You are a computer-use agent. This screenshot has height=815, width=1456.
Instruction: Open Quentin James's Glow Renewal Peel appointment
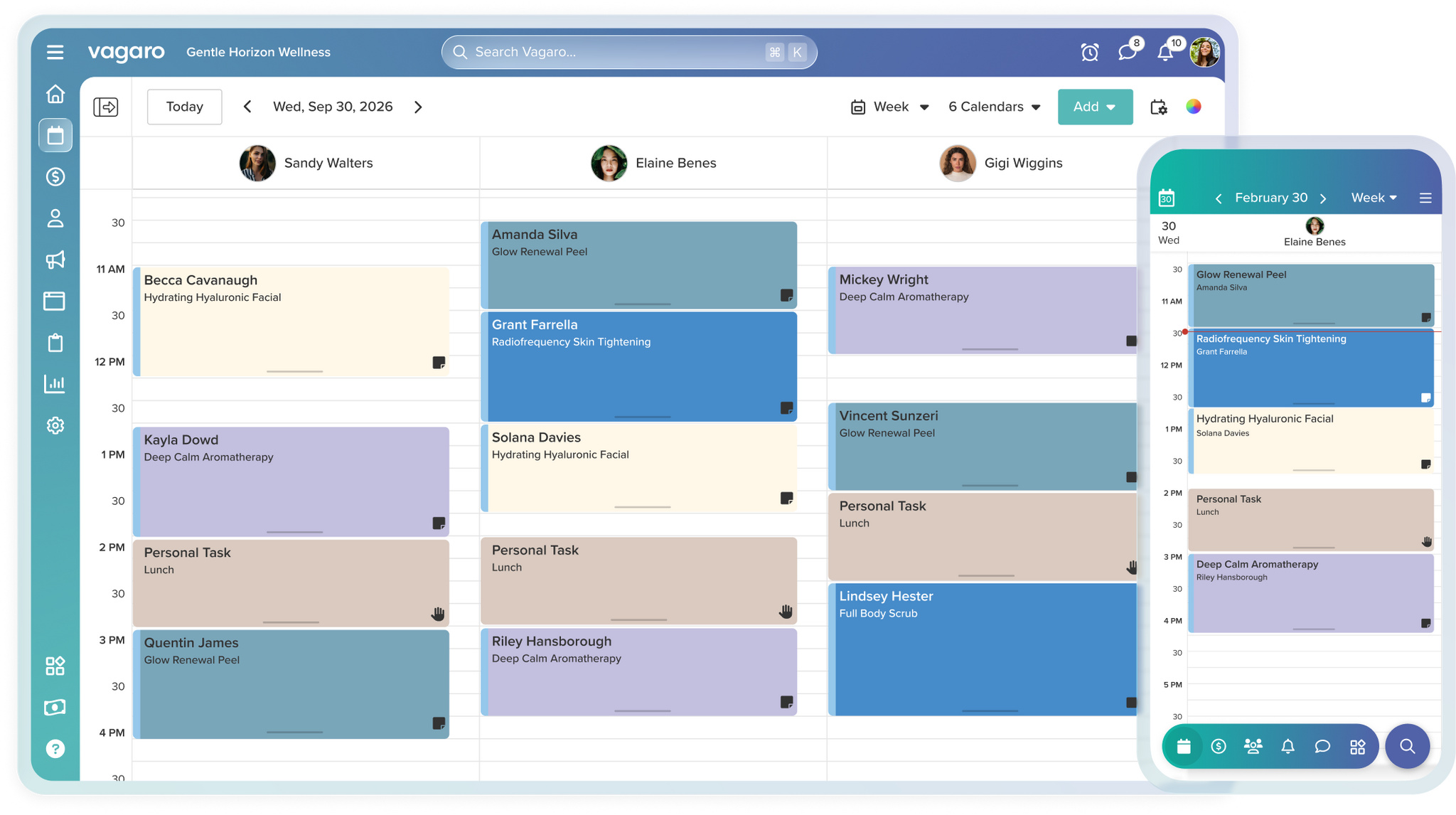point(291,684)
